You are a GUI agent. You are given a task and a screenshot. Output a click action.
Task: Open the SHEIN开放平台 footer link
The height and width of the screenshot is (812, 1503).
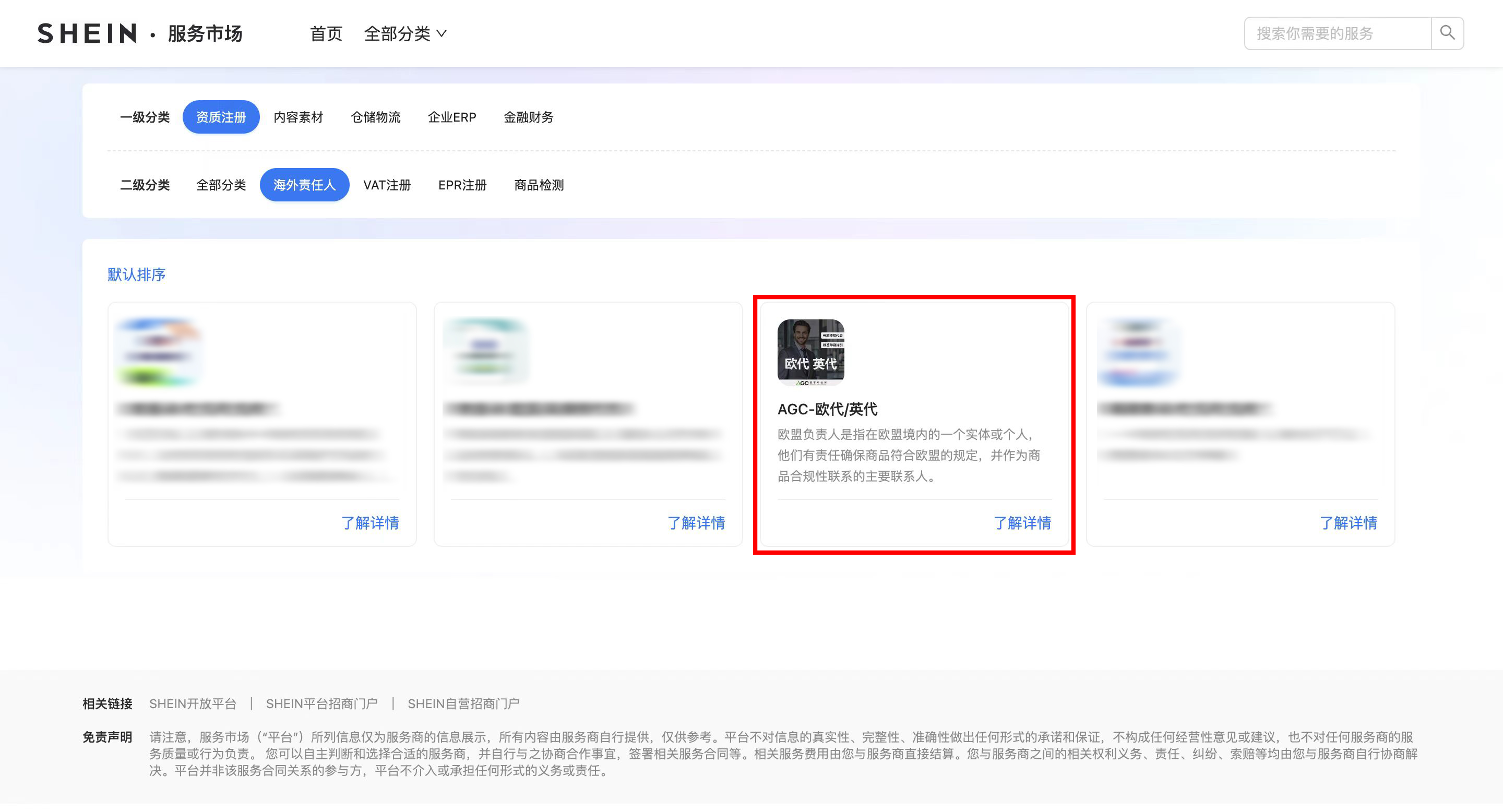pyautogui.click(x=193, y=703)
